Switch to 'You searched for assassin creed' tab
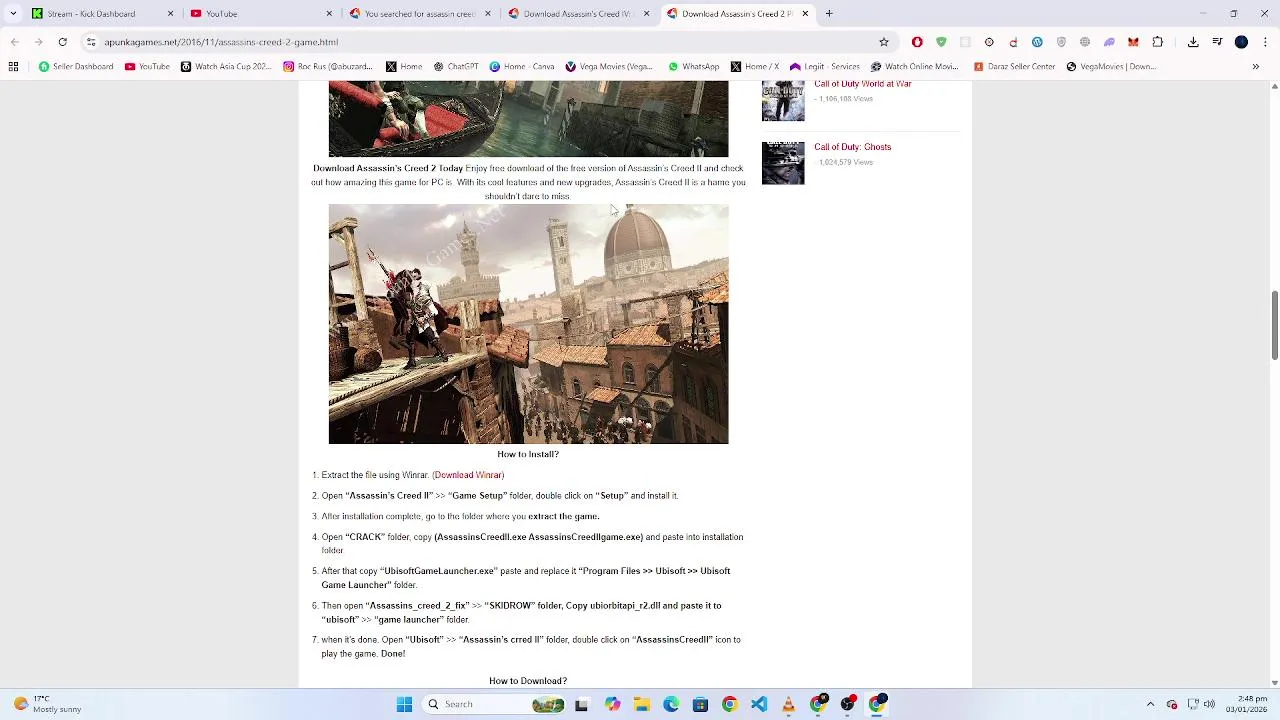 tap(420, 14)
